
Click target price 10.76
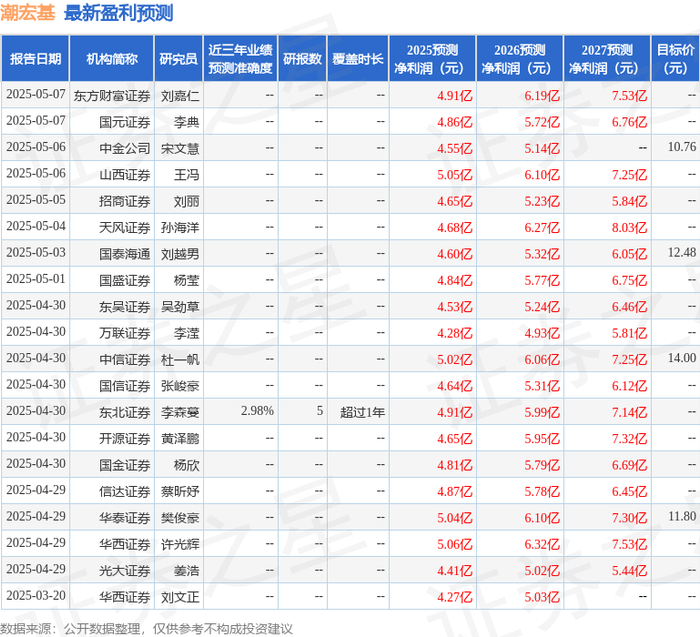point(682,147)
